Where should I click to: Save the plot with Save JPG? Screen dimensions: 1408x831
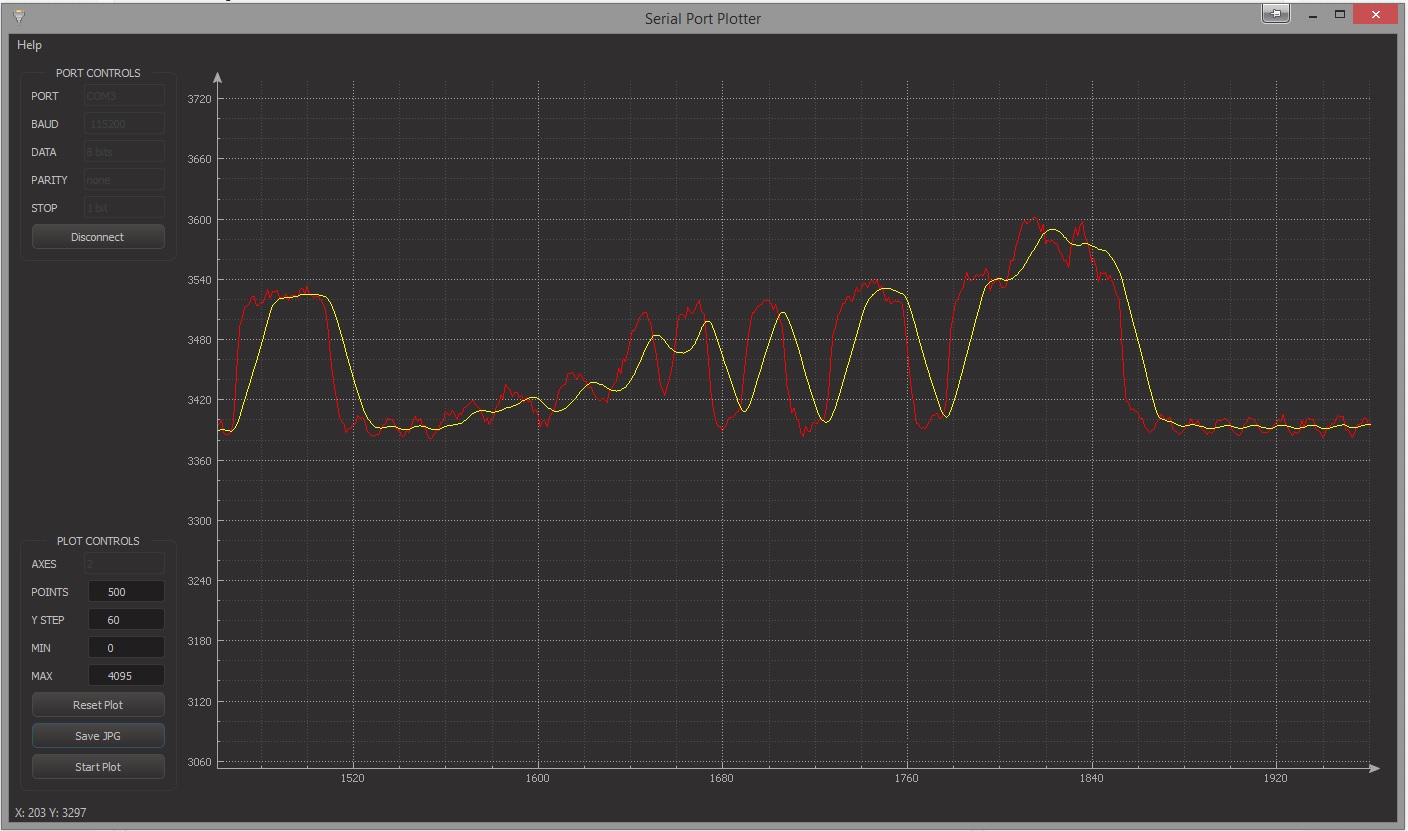(x=98, y=736)
